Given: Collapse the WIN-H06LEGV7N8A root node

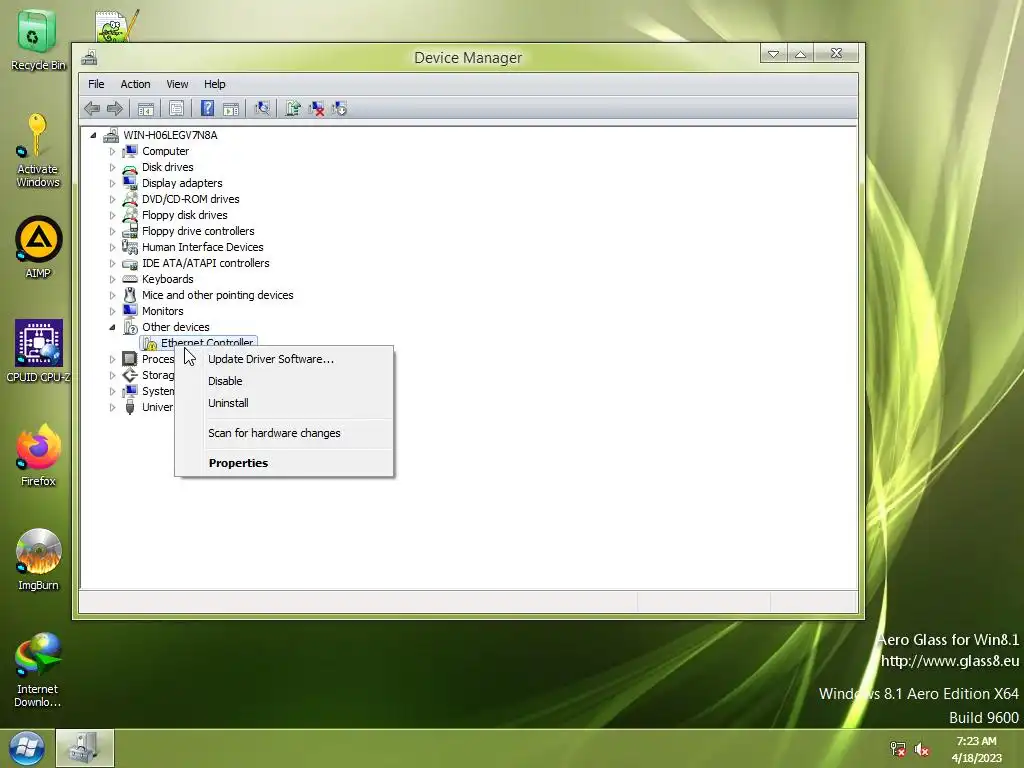Looking at the screenshot, I should tap(93, 135).
